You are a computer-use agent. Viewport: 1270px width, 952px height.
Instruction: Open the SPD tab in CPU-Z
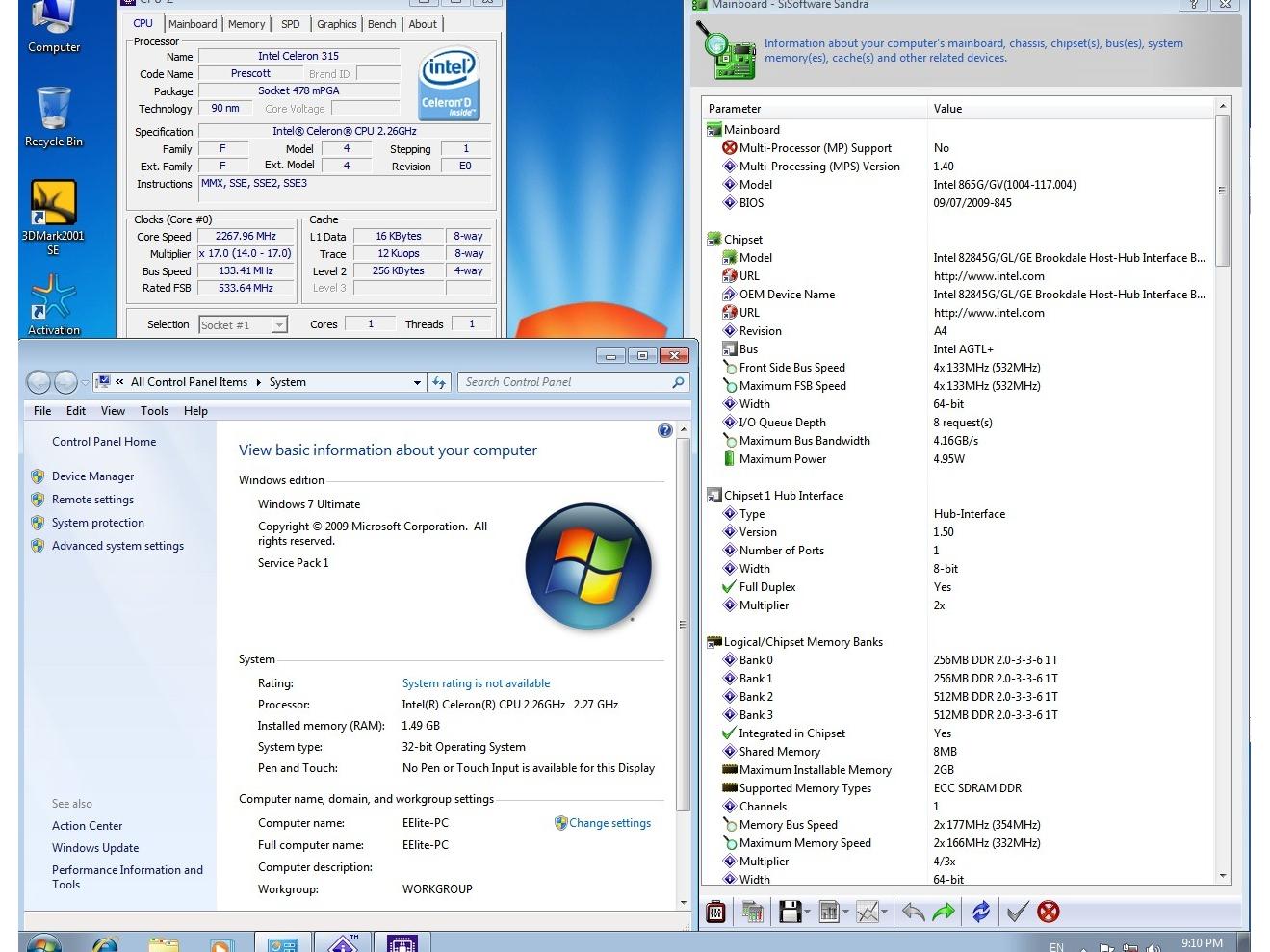pyautogui.click(x=291, y=24)
